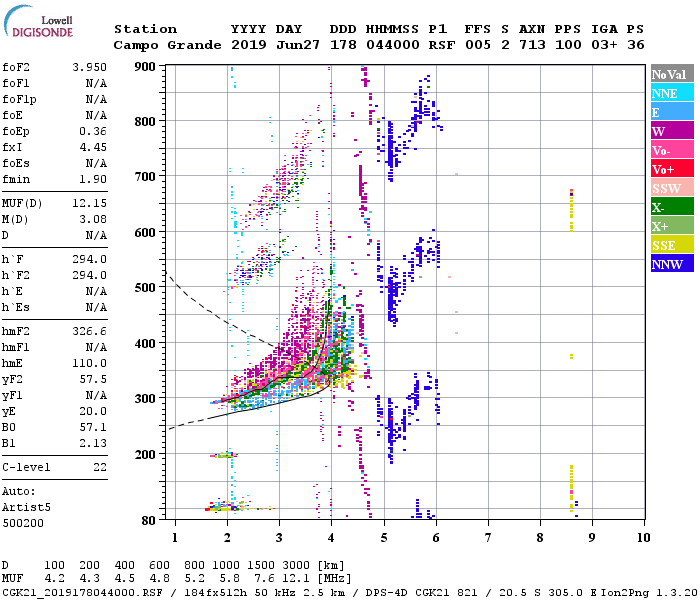This screenshot has width=700, height=600.
Task: Click the B1 value 2.13
Action: (x=93, y=443)
